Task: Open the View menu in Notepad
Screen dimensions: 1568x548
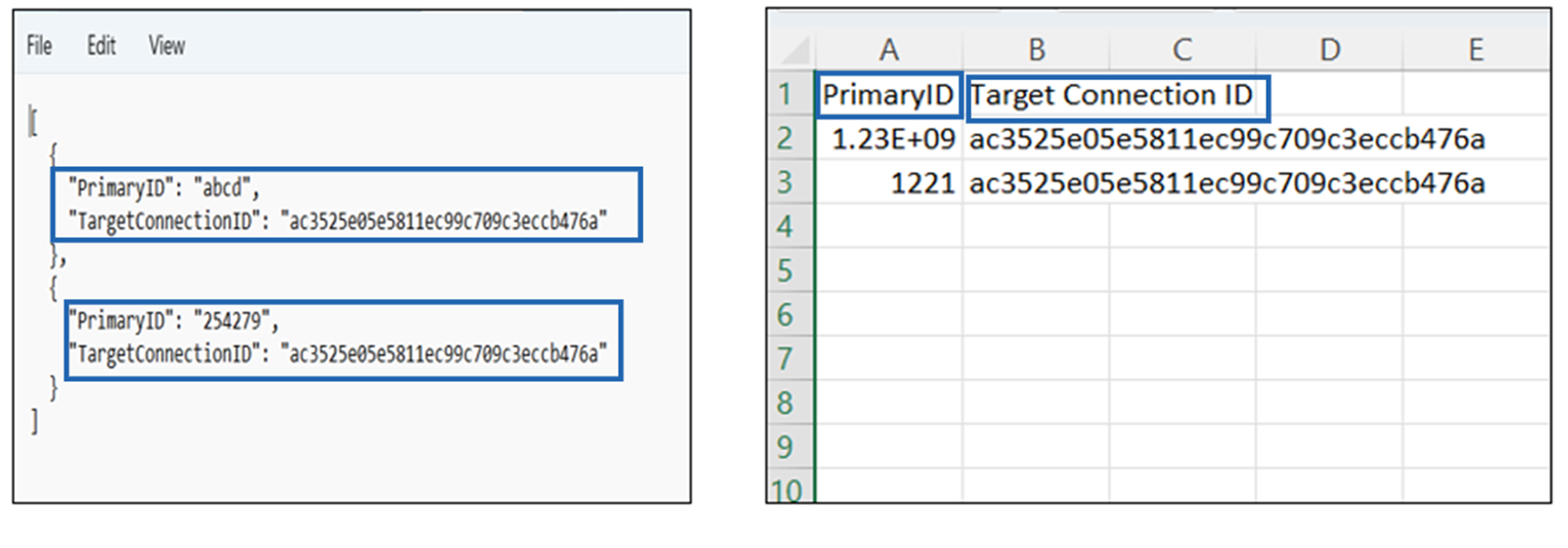Action: tap(167, 46)
